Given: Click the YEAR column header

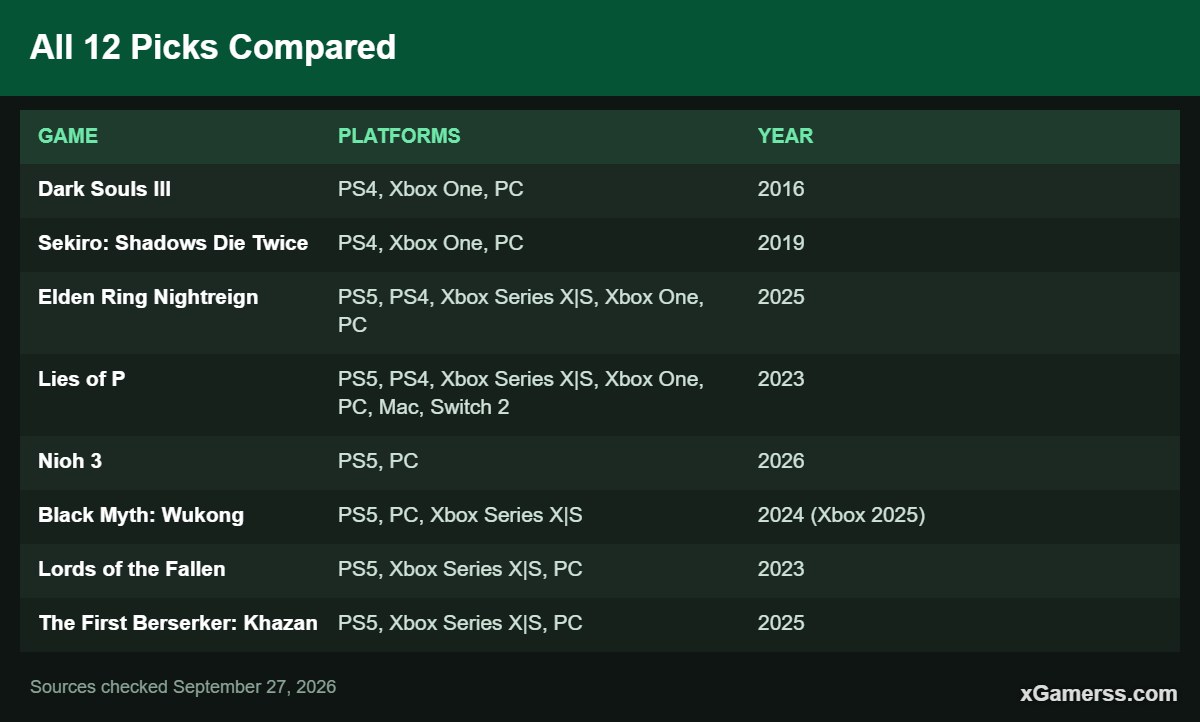Looking at the screenshot, I should point(785,136).
